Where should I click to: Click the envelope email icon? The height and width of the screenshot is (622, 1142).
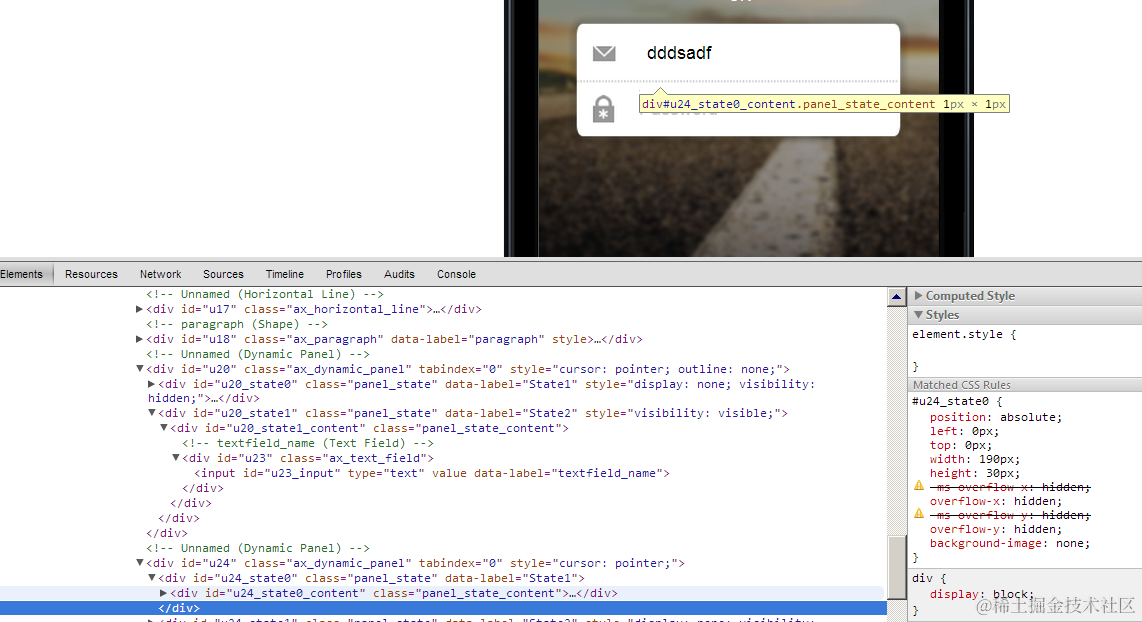click(604, 53)
